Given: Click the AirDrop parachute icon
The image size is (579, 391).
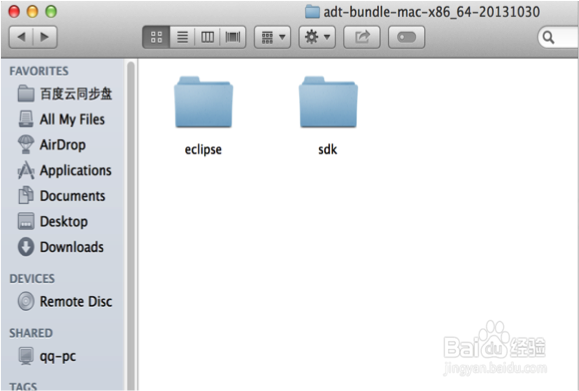Looking at the screenshot, I should (x=26, y=144).
